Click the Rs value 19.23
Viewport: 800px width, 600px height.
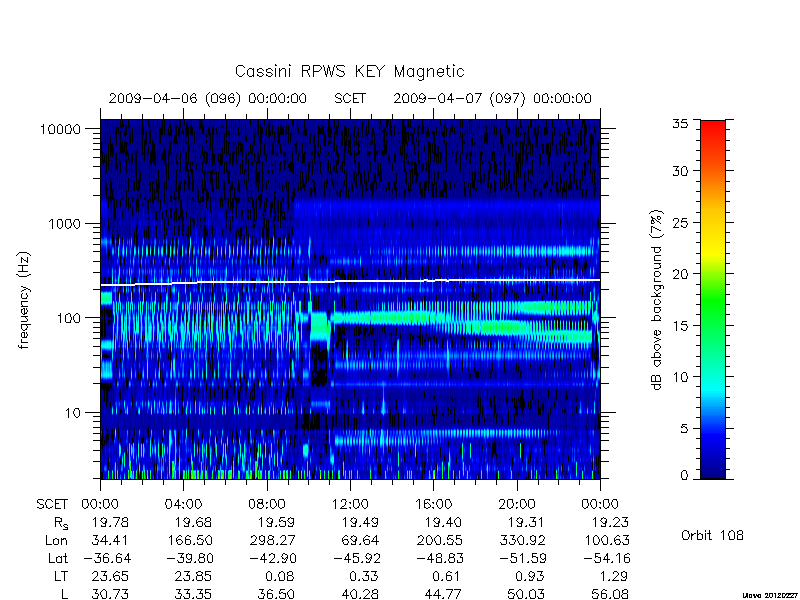click(x=610, y=522)
